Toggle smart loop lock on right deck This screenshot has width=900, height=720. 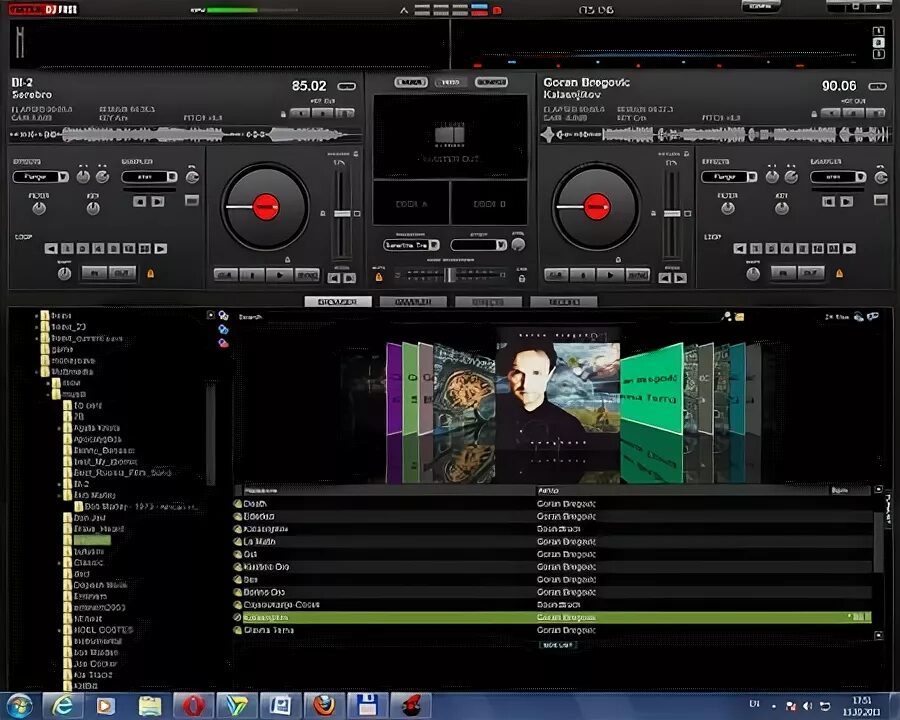pos(839,274)
